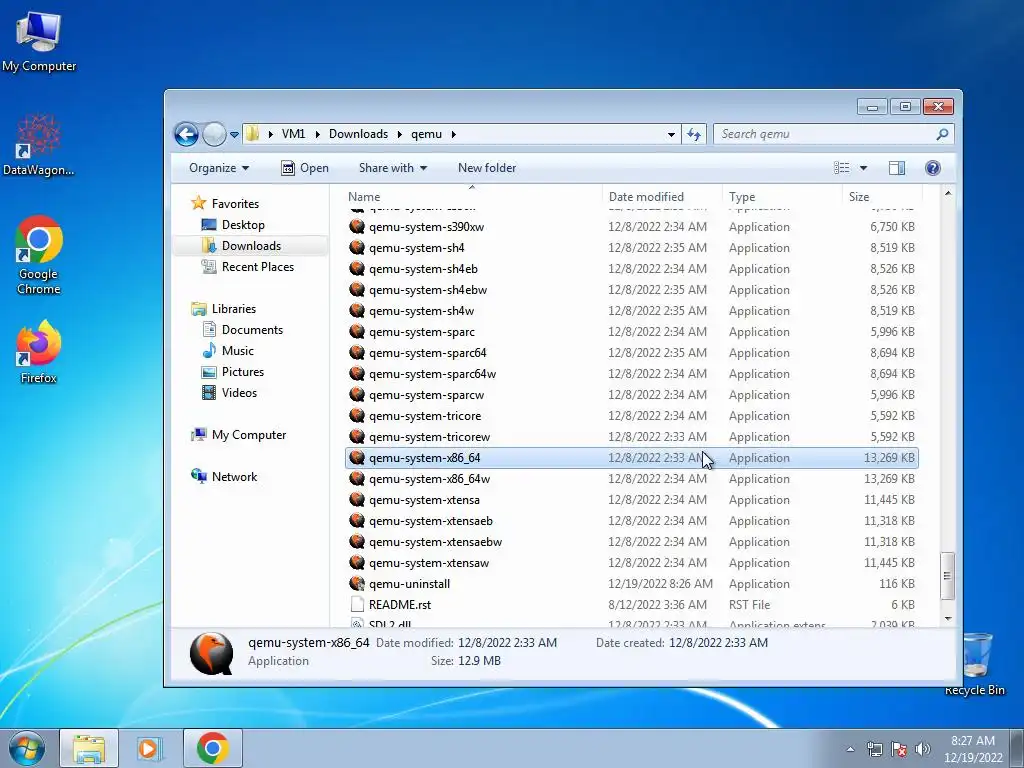This screenshot has width=1024, height=768.
Task: Expand breadcrumb arrow after Downloads
Action: 400,135
